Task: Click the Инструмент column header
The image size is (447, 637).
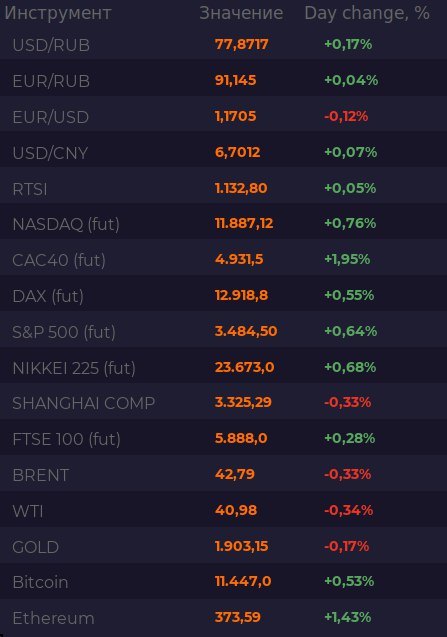Action: [x=58, y=13]
